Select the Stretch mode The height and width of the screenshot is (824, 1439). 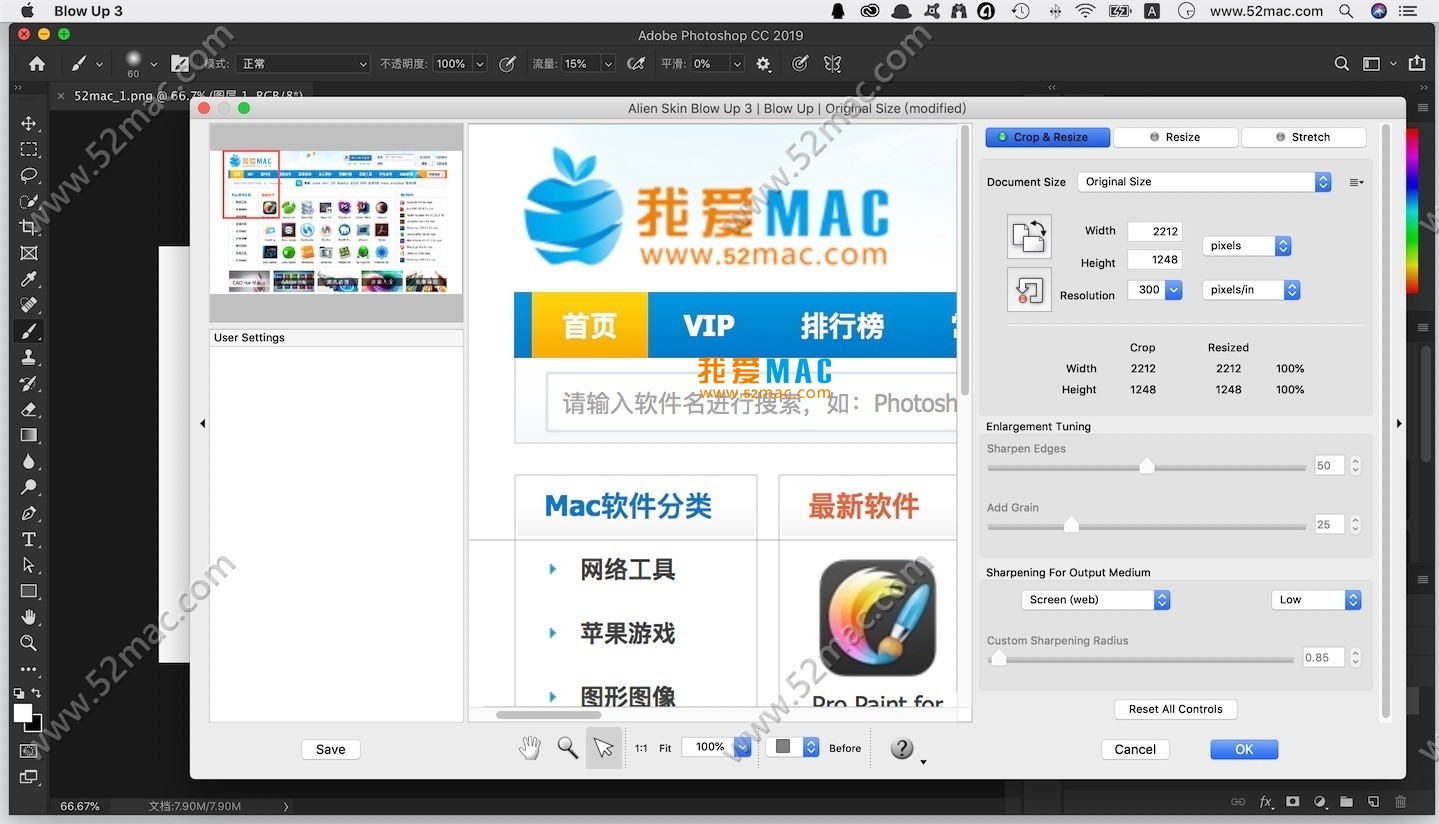click(1303, 137)
